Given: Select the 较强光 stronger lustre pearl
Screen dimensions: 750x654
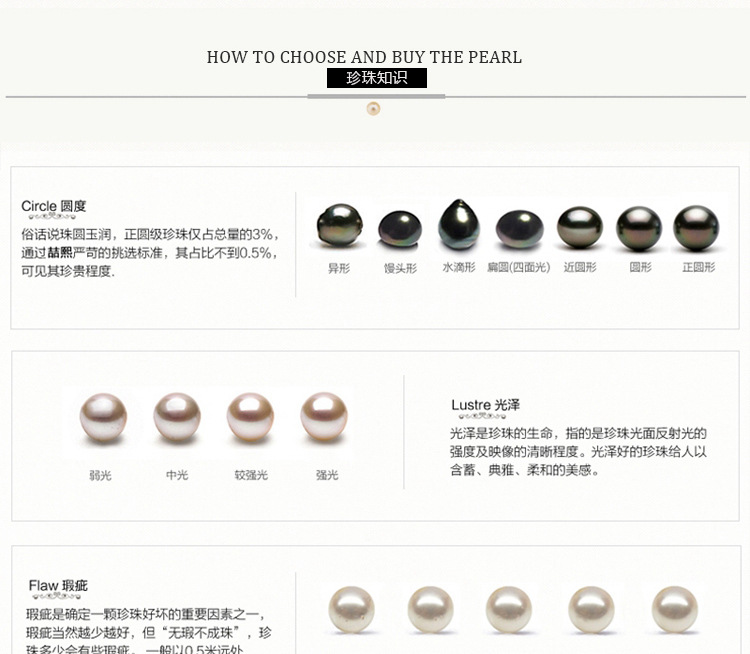Looking at the screenshot, I should [250, 417].
